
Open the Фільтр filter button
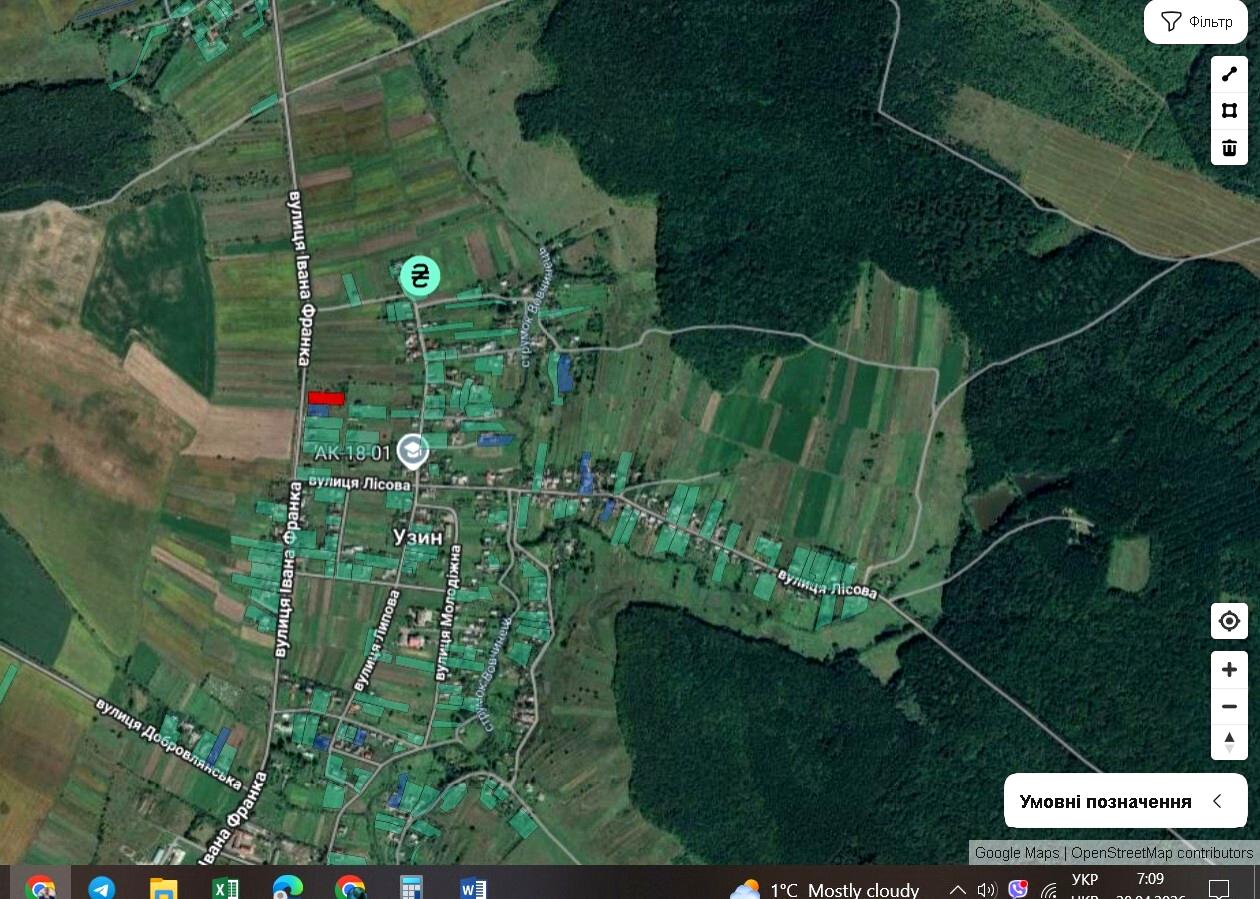(x=1197, y=22)
